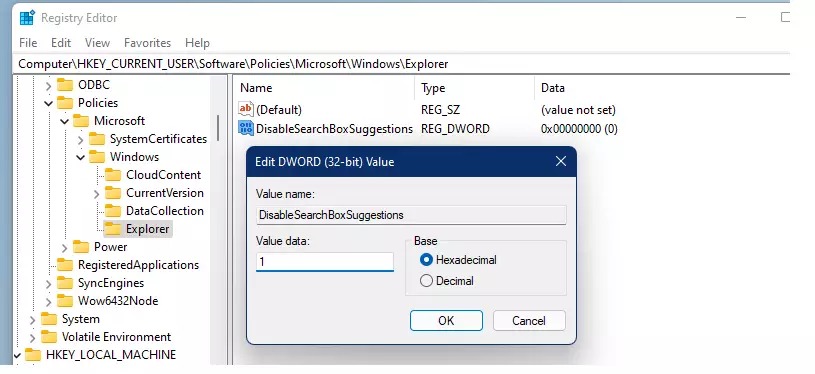Click the Value name field
This screenshot has width=815, height=374.
(x=411, y=215)
